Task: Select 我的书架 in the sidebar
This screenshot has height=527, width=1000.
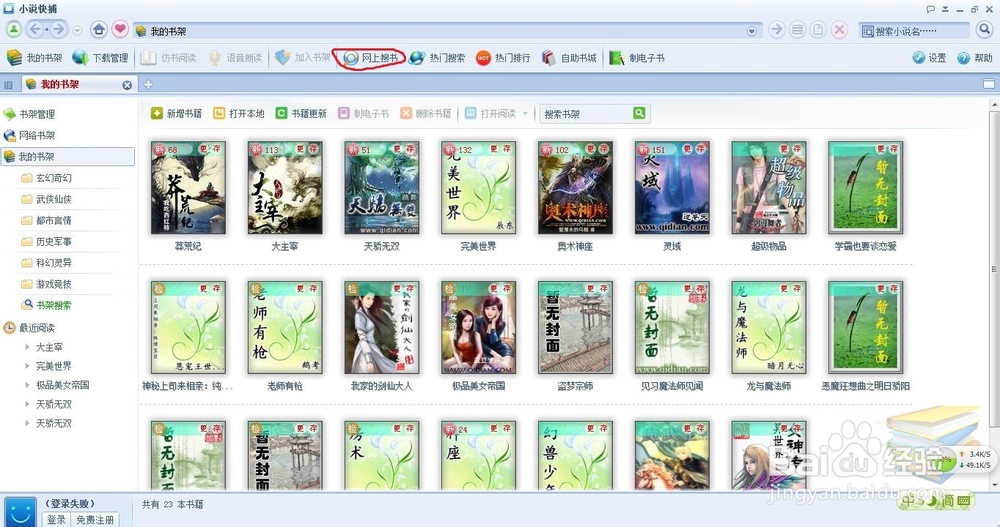Action: (68, 156)
